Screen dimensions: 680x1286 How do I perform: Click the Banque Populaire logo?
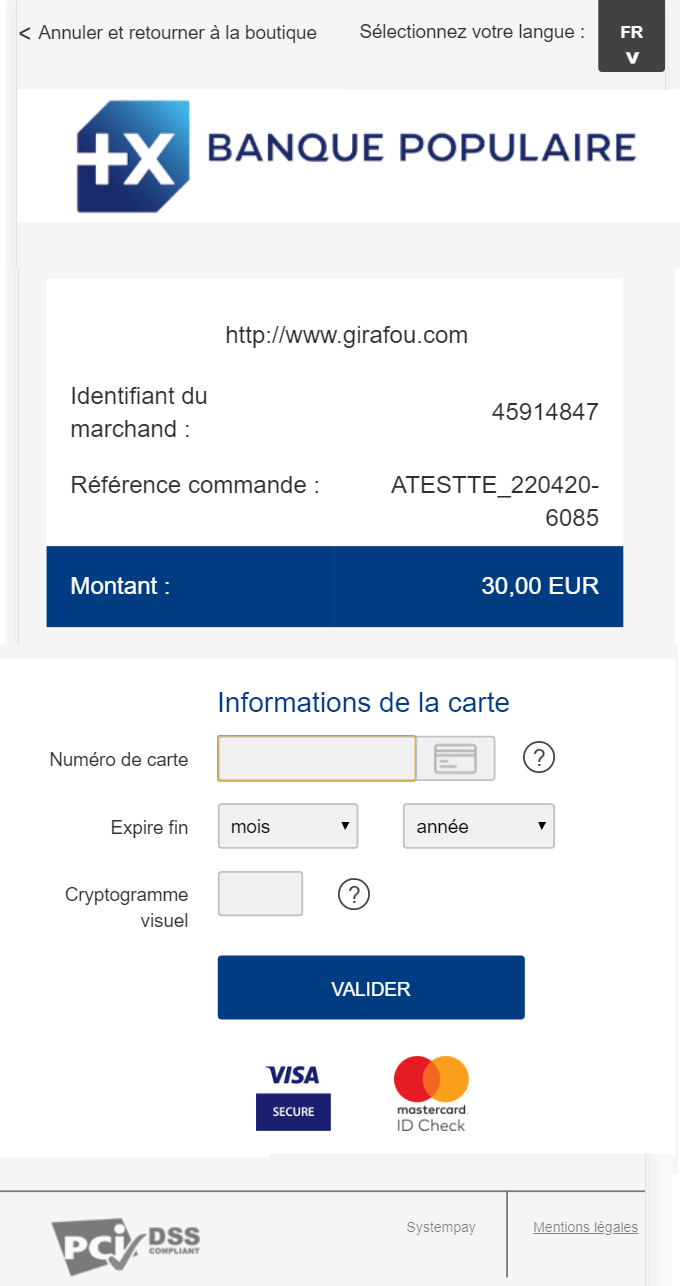pyautogui.click(x=357, y=156)
